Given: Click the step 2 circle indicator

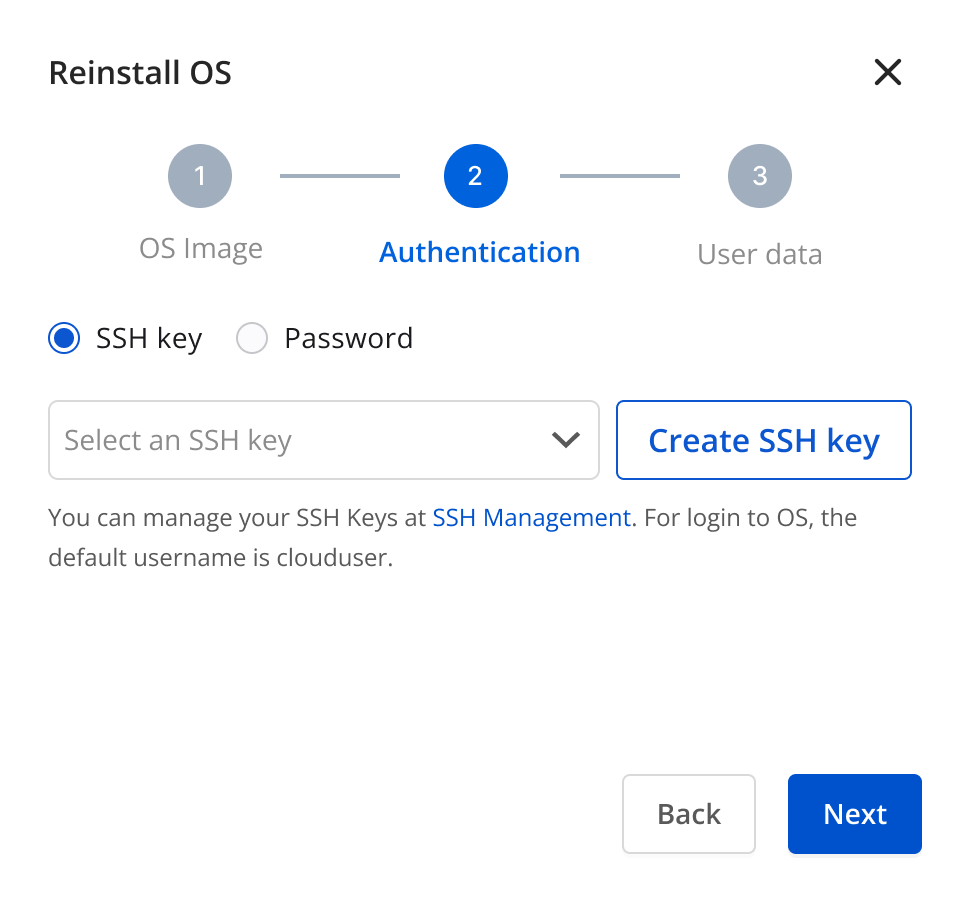Looking at the screenshot, I should (476, 176).
